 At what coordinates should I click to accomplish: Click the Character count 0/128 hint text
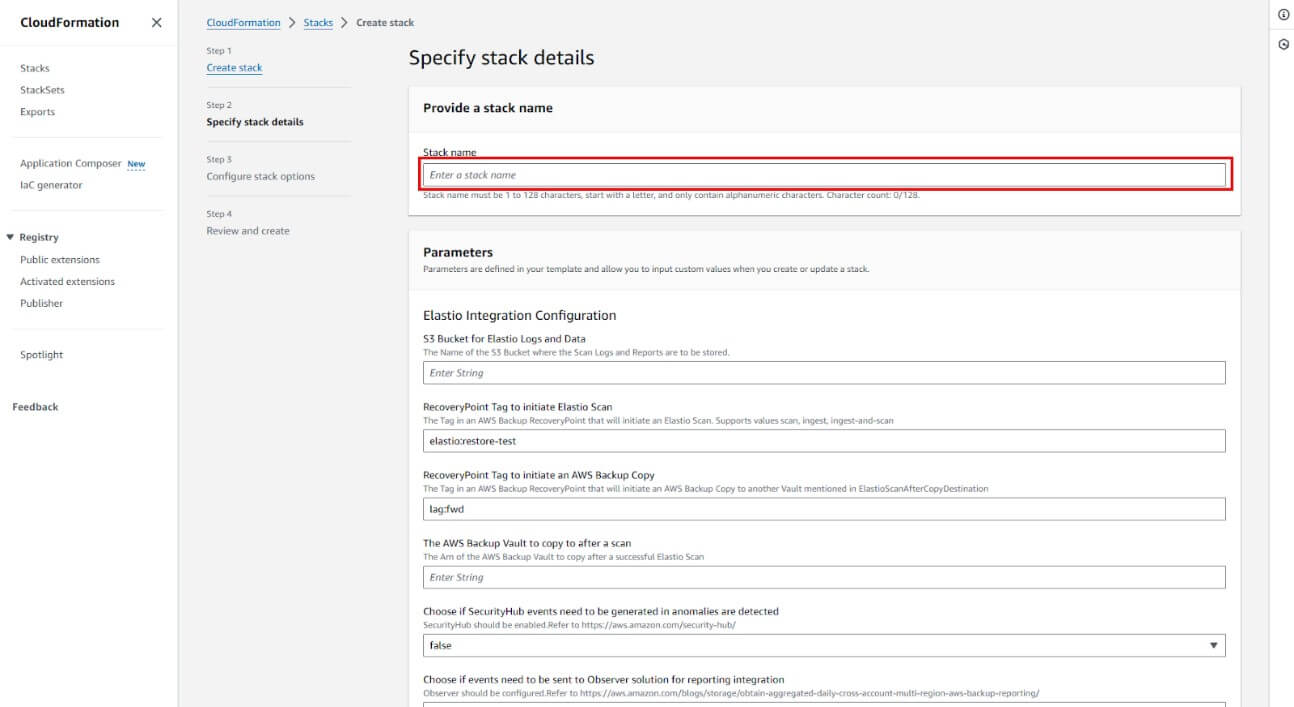tap(873, 195)
